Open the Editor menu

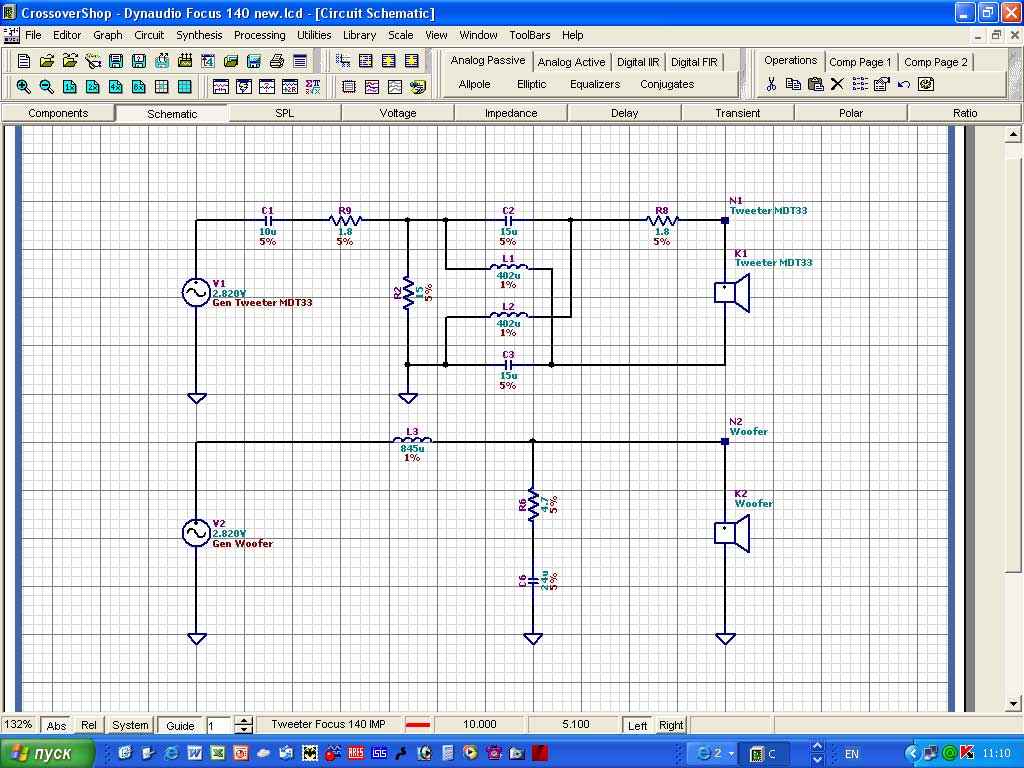point(67,35)
